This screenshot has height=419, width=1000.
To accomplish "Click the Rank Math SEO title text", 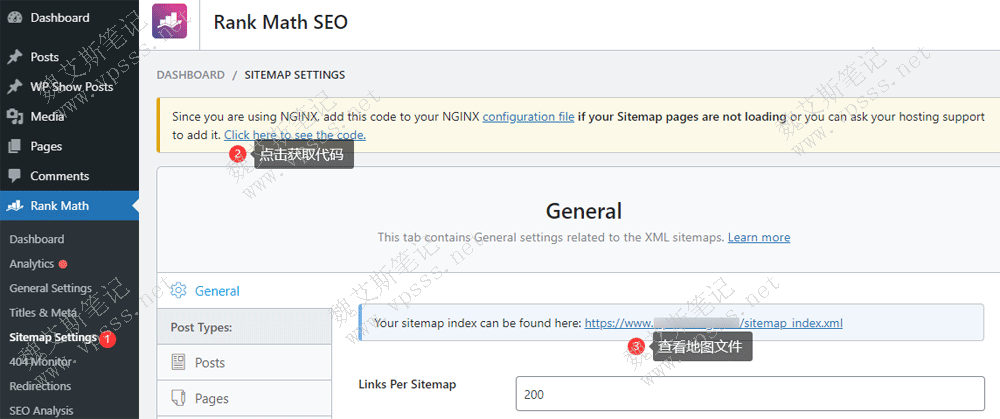I will [281, 22].
